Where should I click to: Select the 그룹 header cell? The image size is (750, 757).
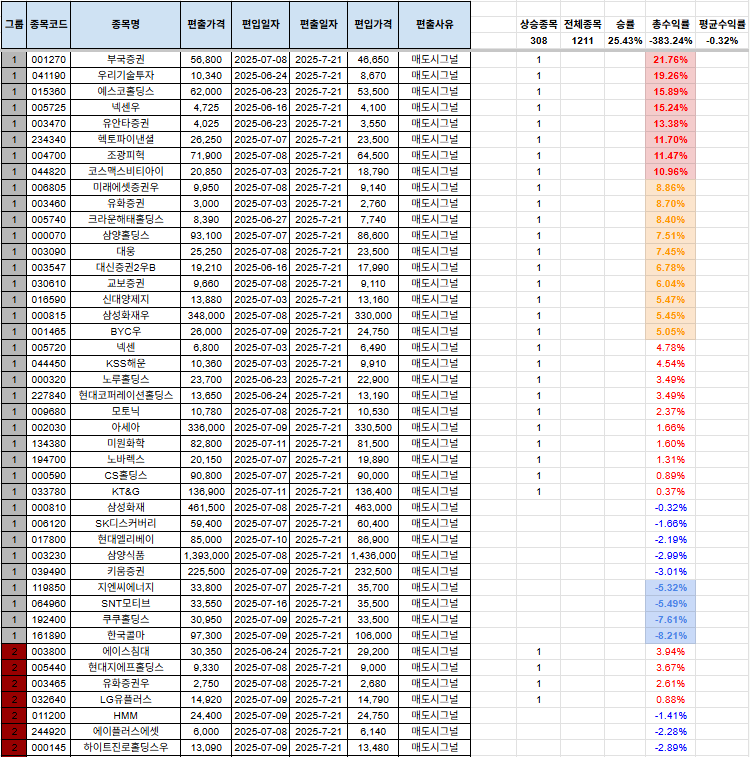click(14, 25)
